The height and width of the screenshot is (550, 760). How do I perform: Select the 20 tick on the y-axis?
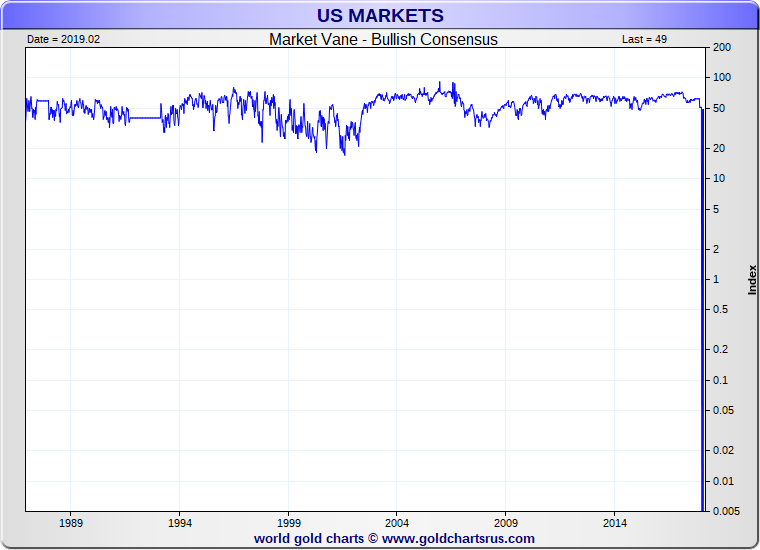tap(719, 149)
